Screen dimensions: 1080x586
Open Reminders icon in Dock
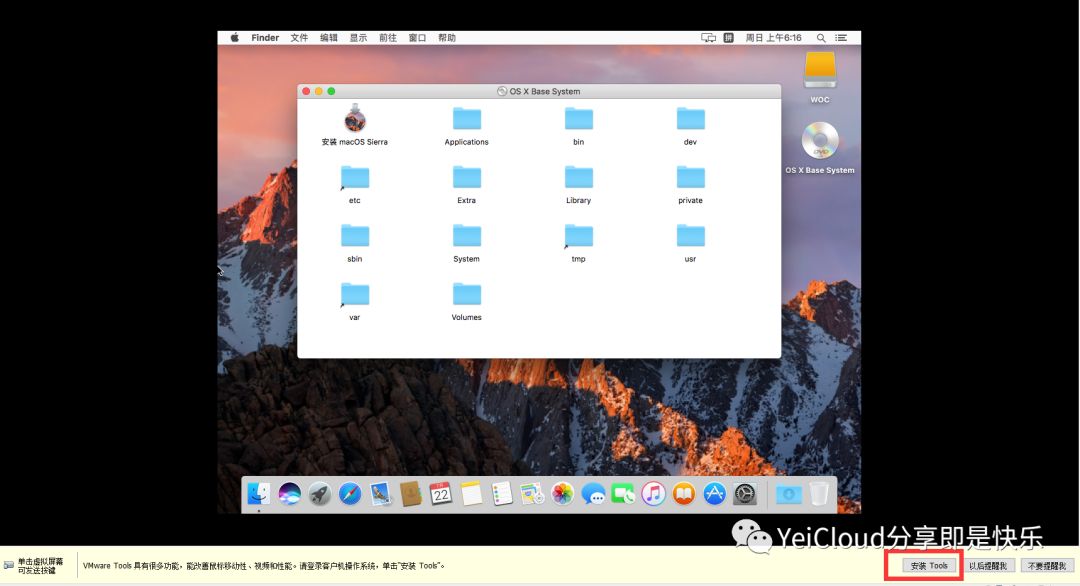tap(501, 494)
